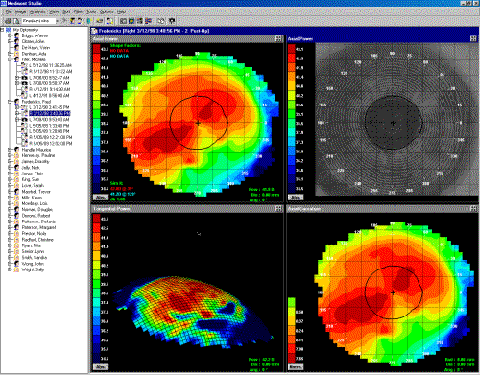
Task: Select Love, Sarah in patient list
Action: tap(33, 185)
